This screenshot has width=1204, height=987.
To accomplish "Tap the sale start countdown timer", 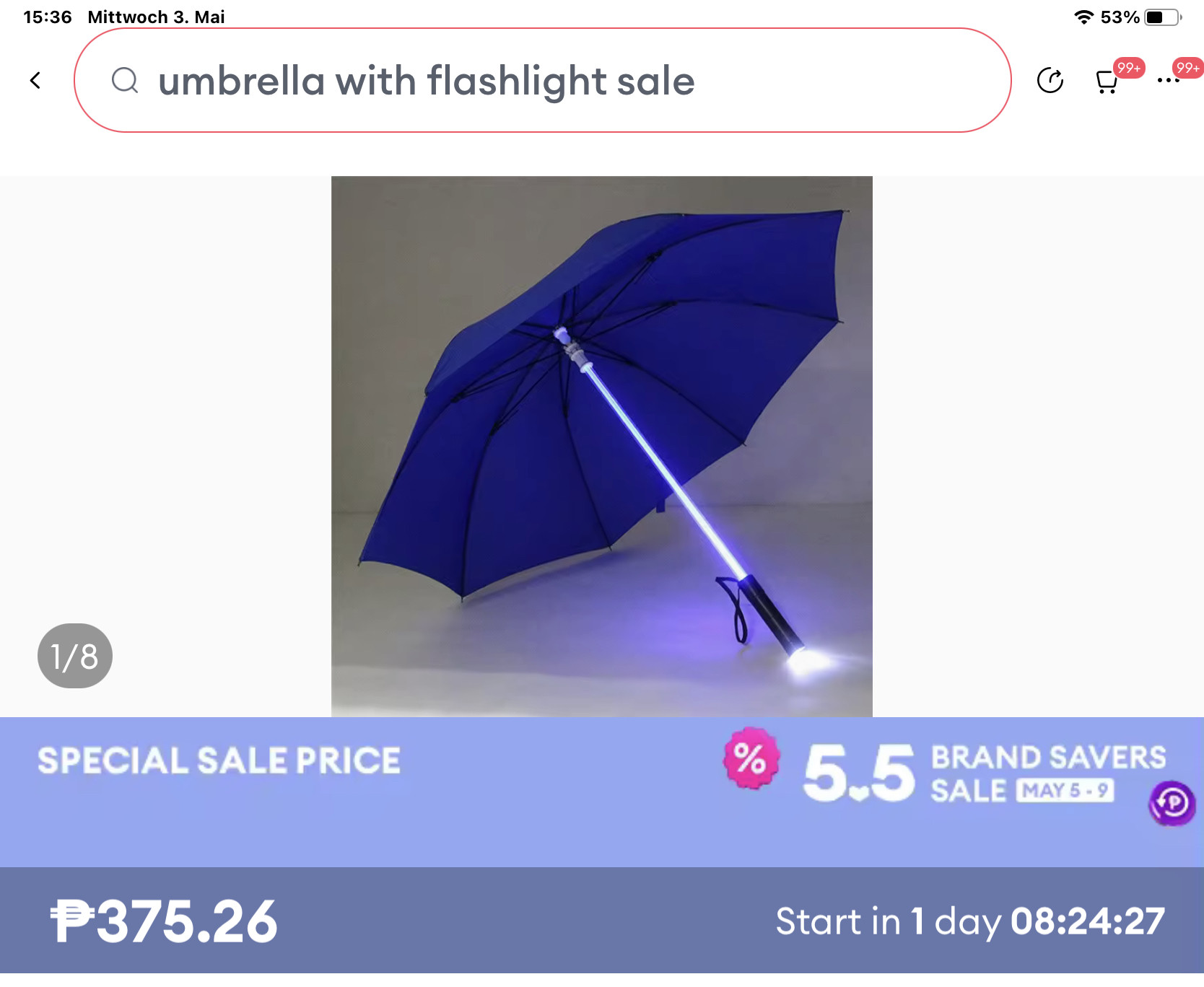I will [969, 921].
